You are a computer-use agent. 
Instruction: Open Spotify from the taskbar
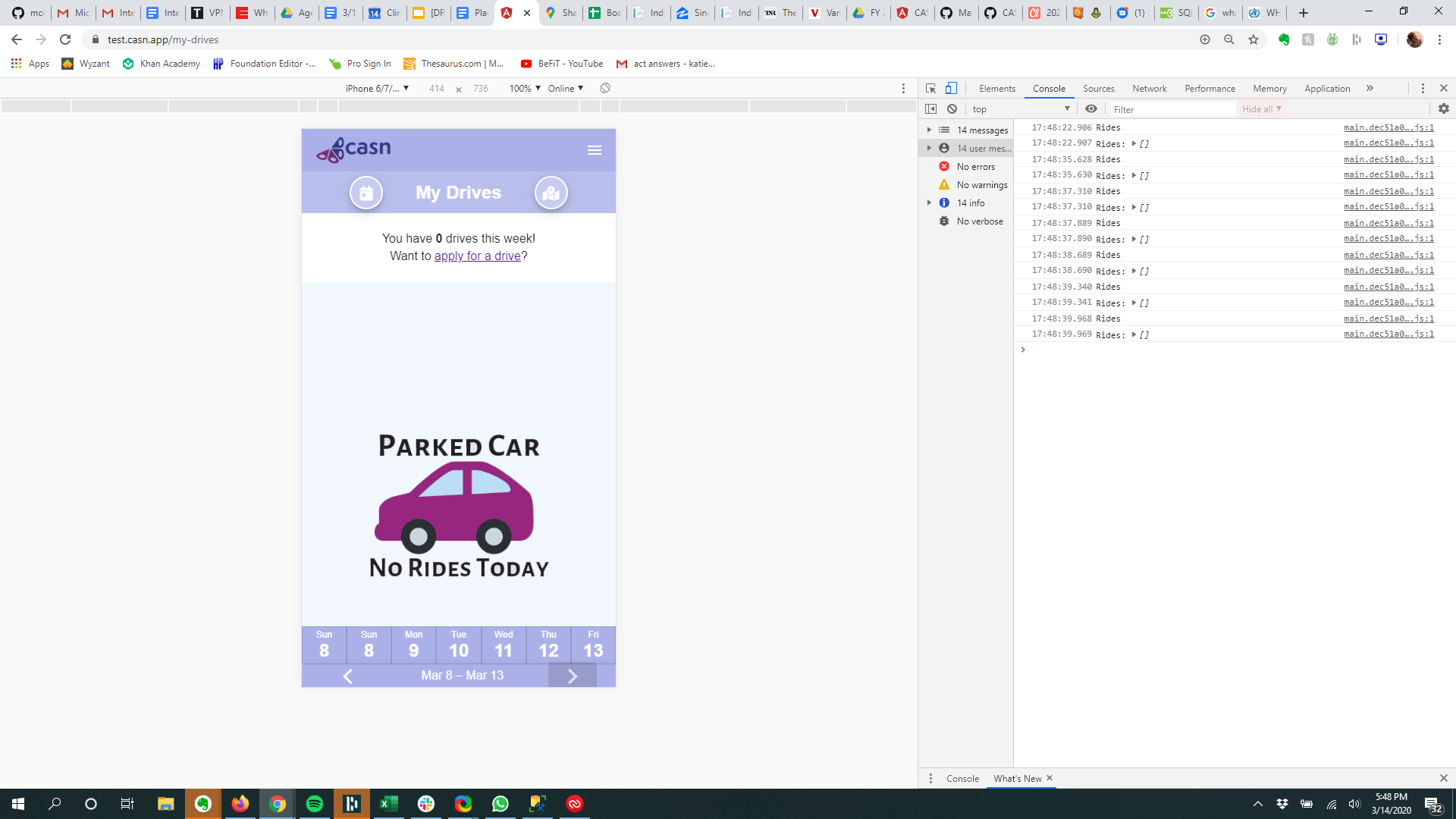[x=314, y=804]
